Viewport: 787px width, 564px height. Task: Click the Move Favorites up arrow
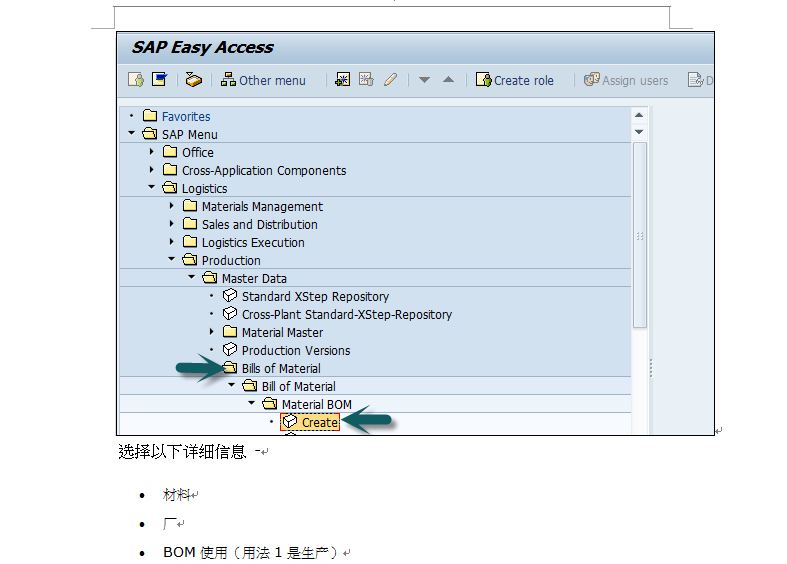coord(448,79)
